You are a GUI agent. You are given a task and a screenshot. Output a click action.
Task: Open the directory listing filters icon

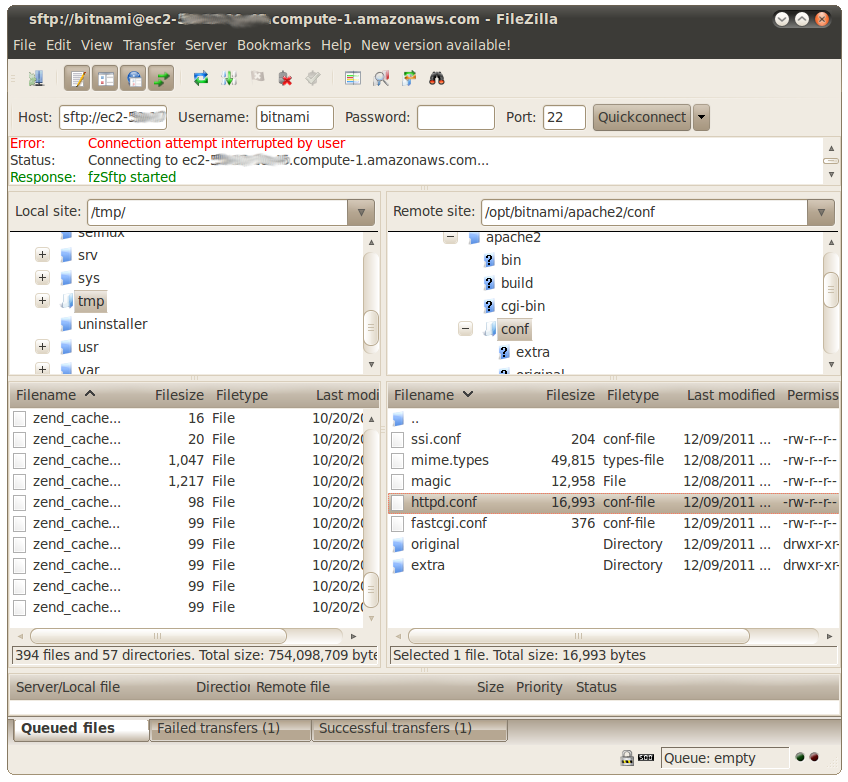tap(353, 79)
